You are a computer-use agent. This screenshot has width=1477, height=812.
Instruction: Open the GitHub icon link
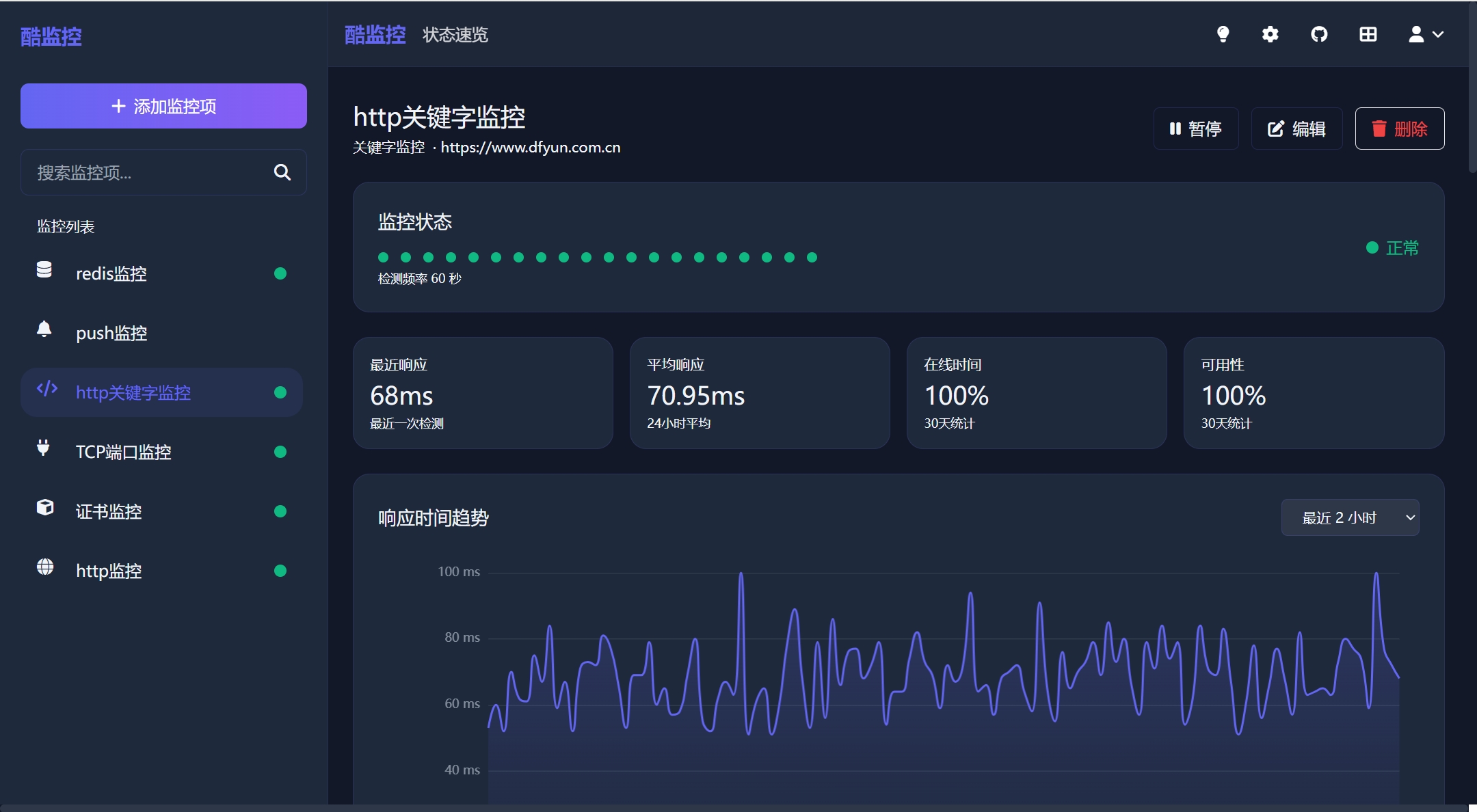tap(1319, 34)
